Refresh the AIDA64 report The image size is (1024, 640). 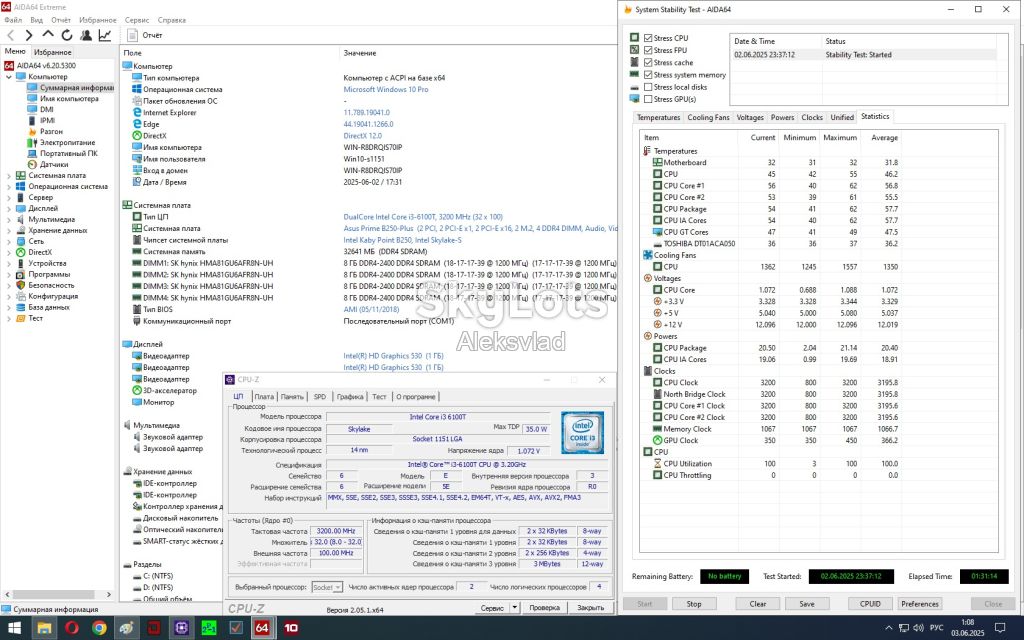coord(67,35)
